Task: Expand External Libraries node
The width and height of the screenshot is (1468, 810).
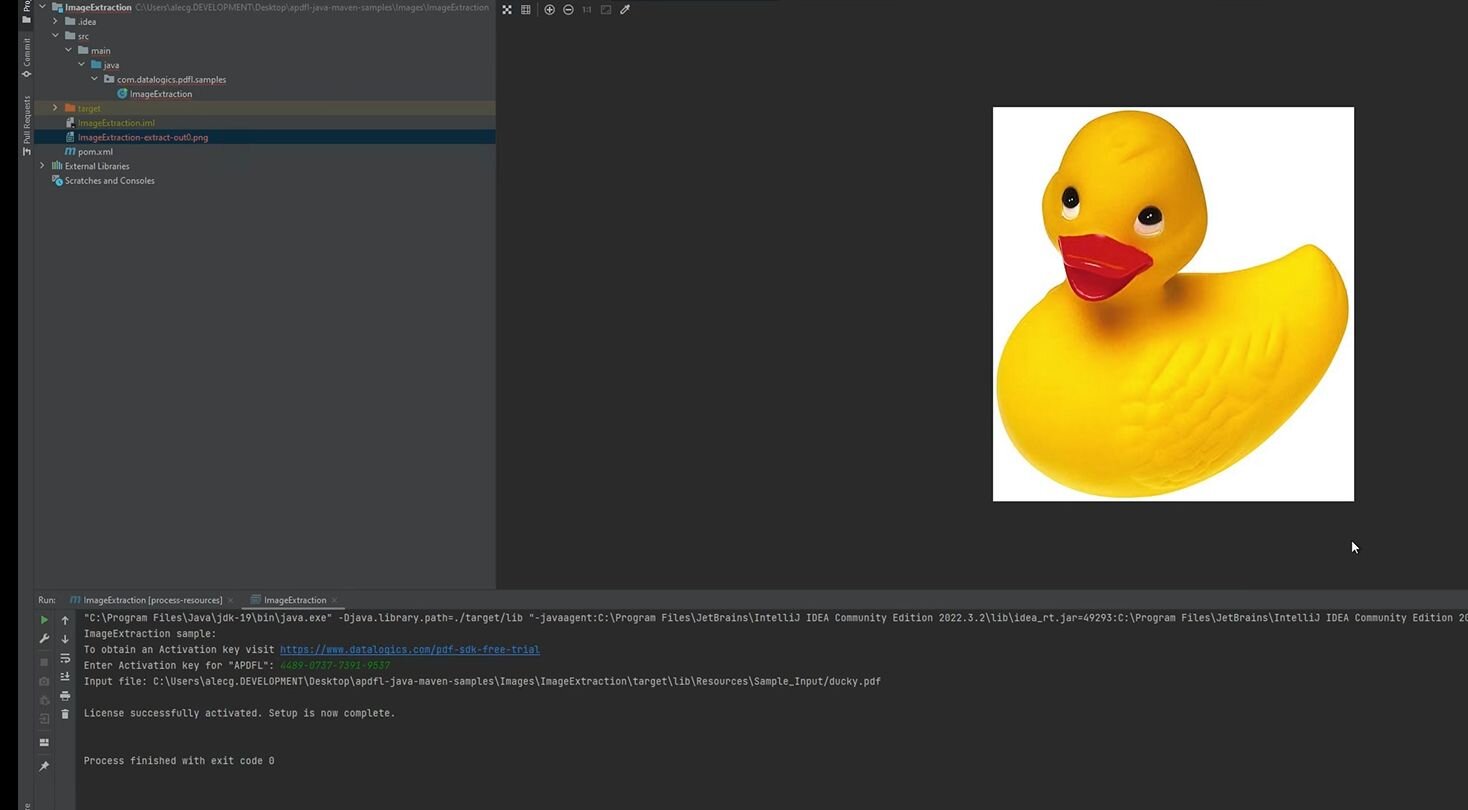Action: [x=42, y=166]
